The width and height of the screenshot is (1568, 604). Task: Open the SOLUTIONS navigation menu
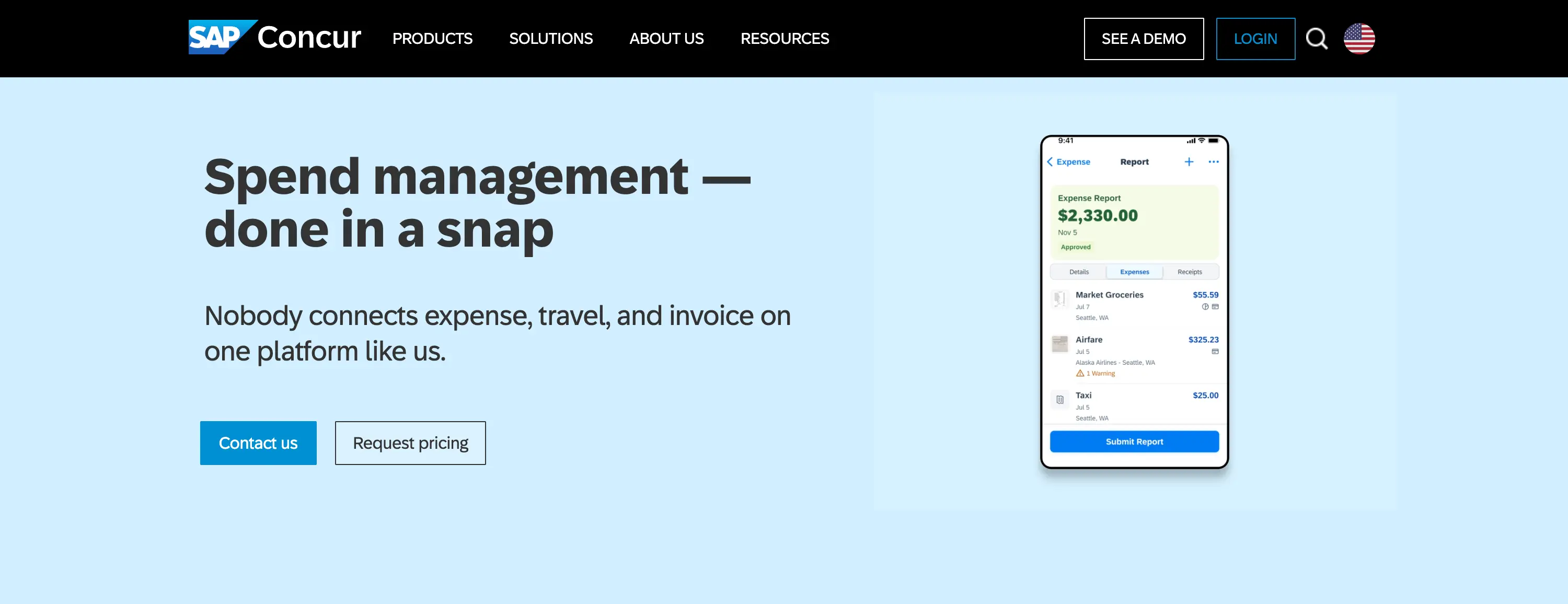pyautogui.click(x=550, y=39)
